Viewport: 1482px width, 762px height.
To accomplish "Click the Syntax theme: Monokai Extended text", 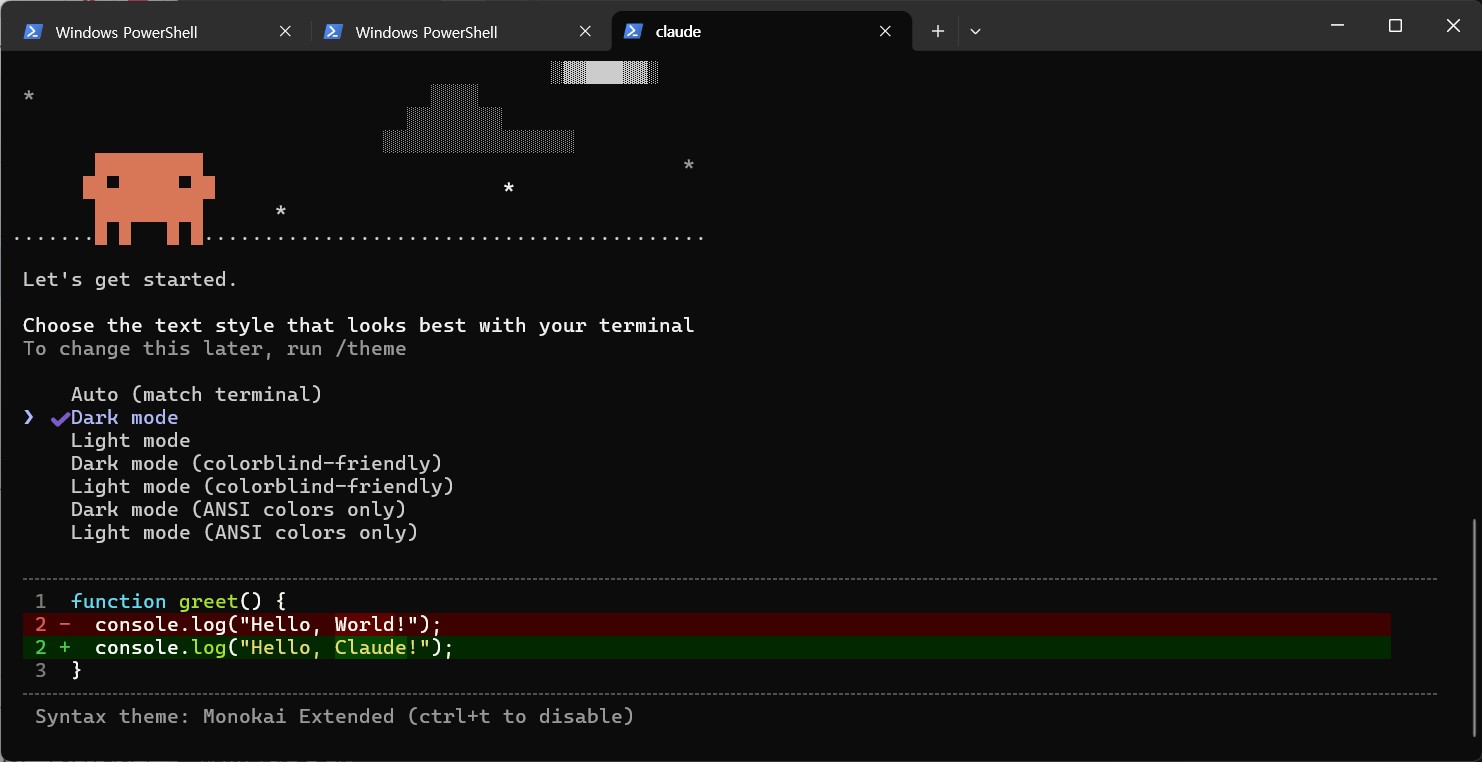I will 334,716.
